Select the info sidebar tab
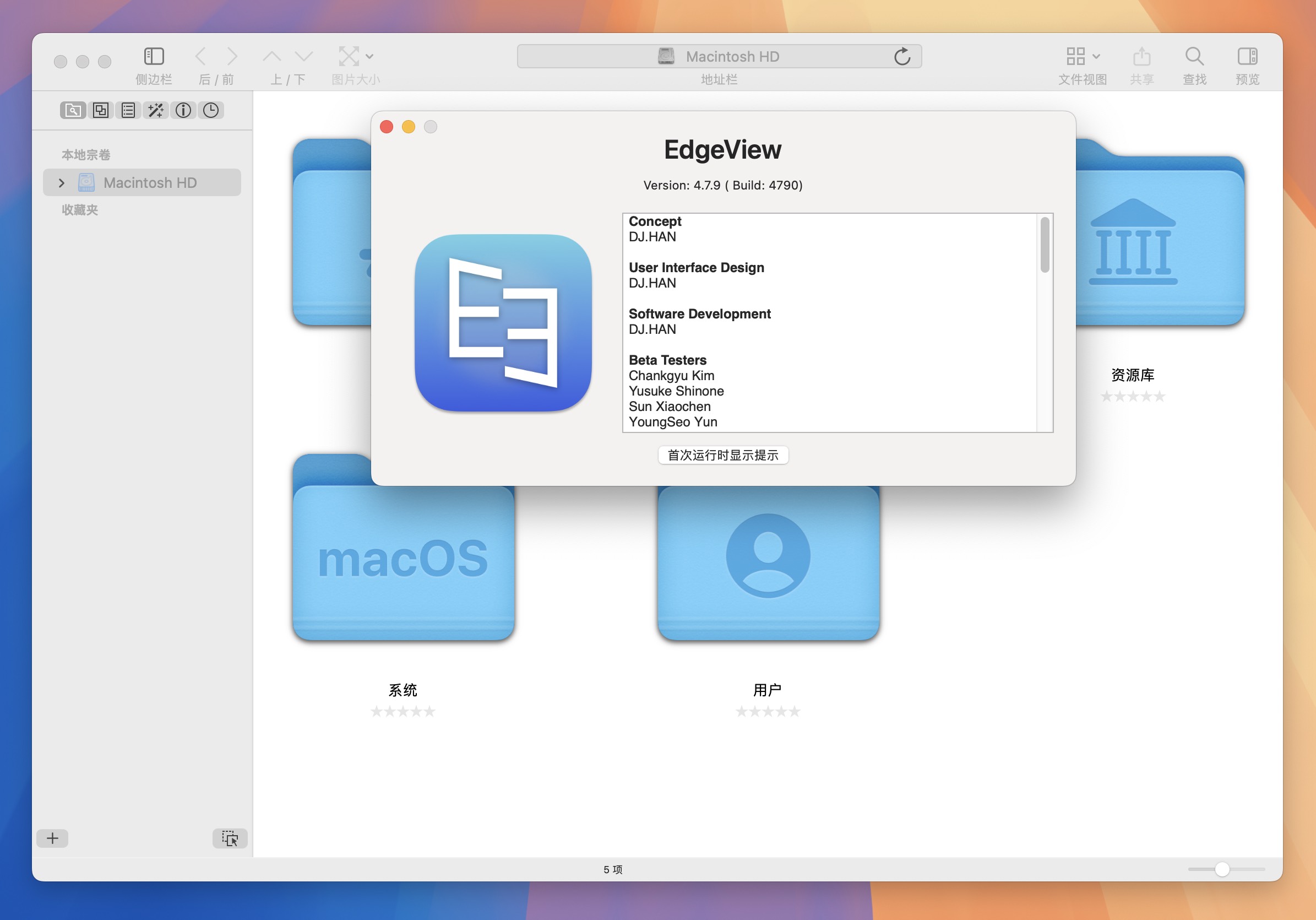Image resolution: width=1316 pixels, height=920 pixels. [183, 110]
